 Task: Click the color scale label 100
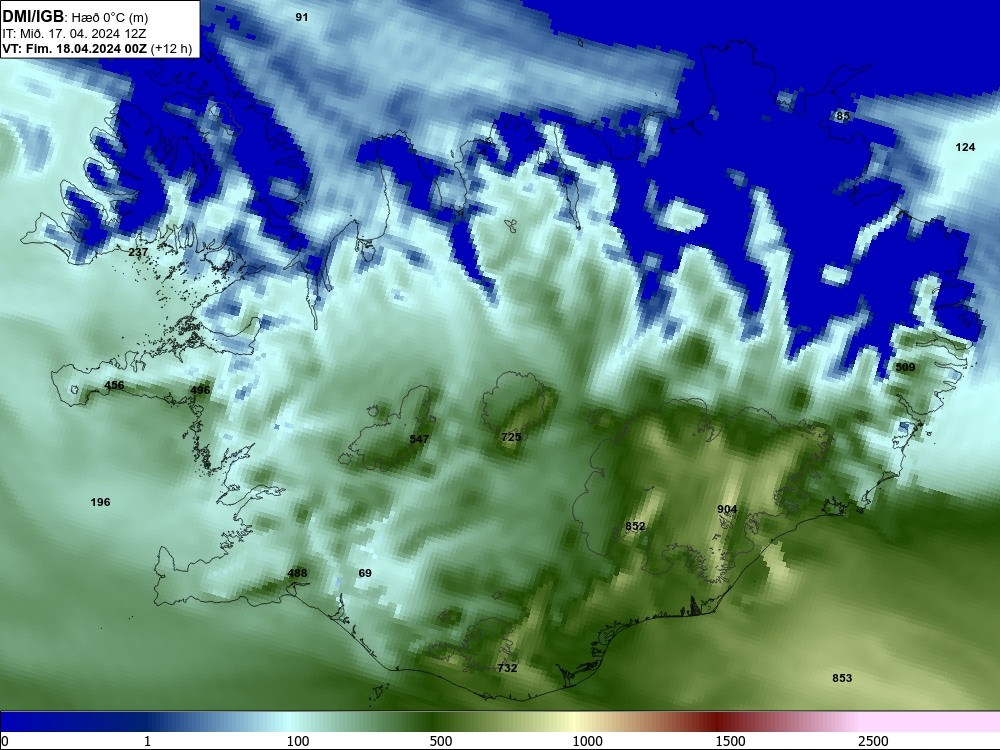pos(298,741)
